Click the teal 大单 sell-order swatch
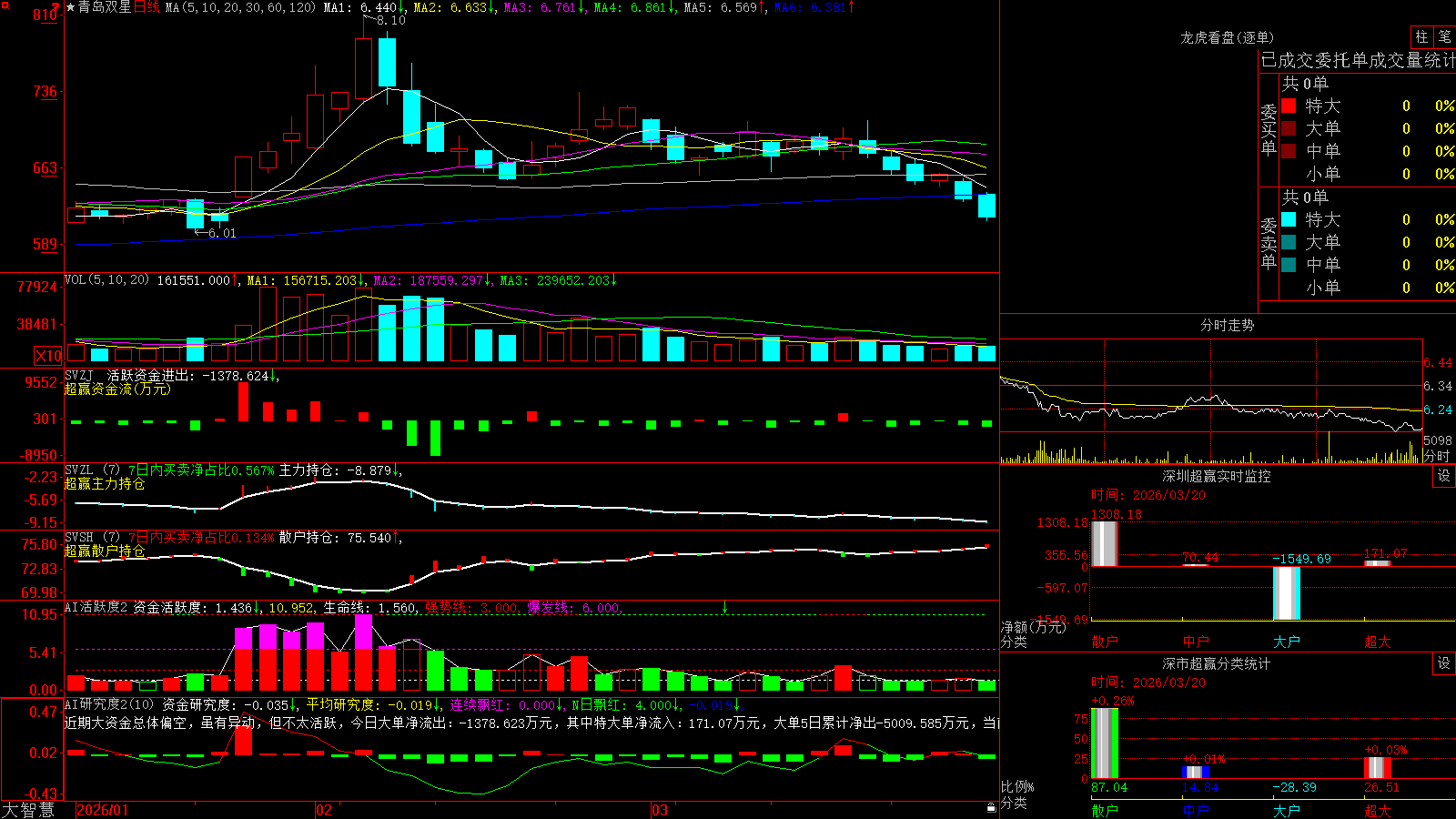Viewport: 1456px width, 819px height. [x=1289, y=242]
